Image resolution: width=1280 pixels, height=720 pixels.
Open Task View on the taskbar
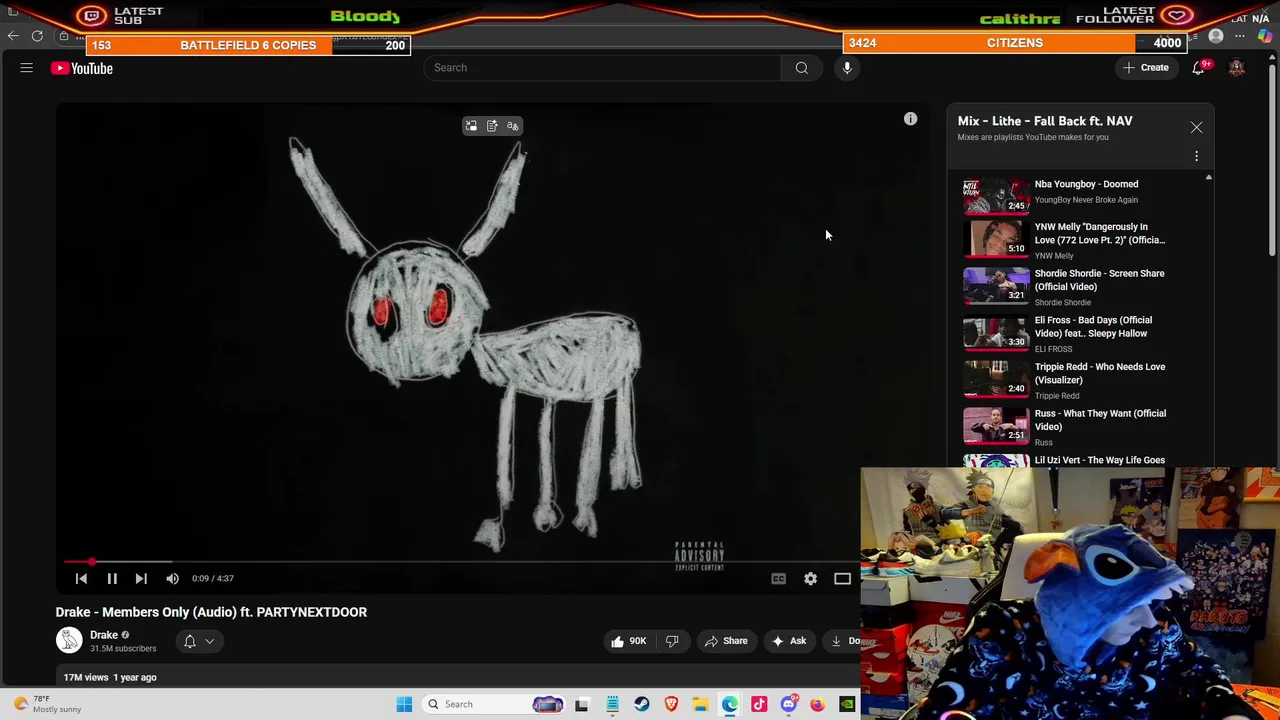pyautogui.click(x=582, y=704)
